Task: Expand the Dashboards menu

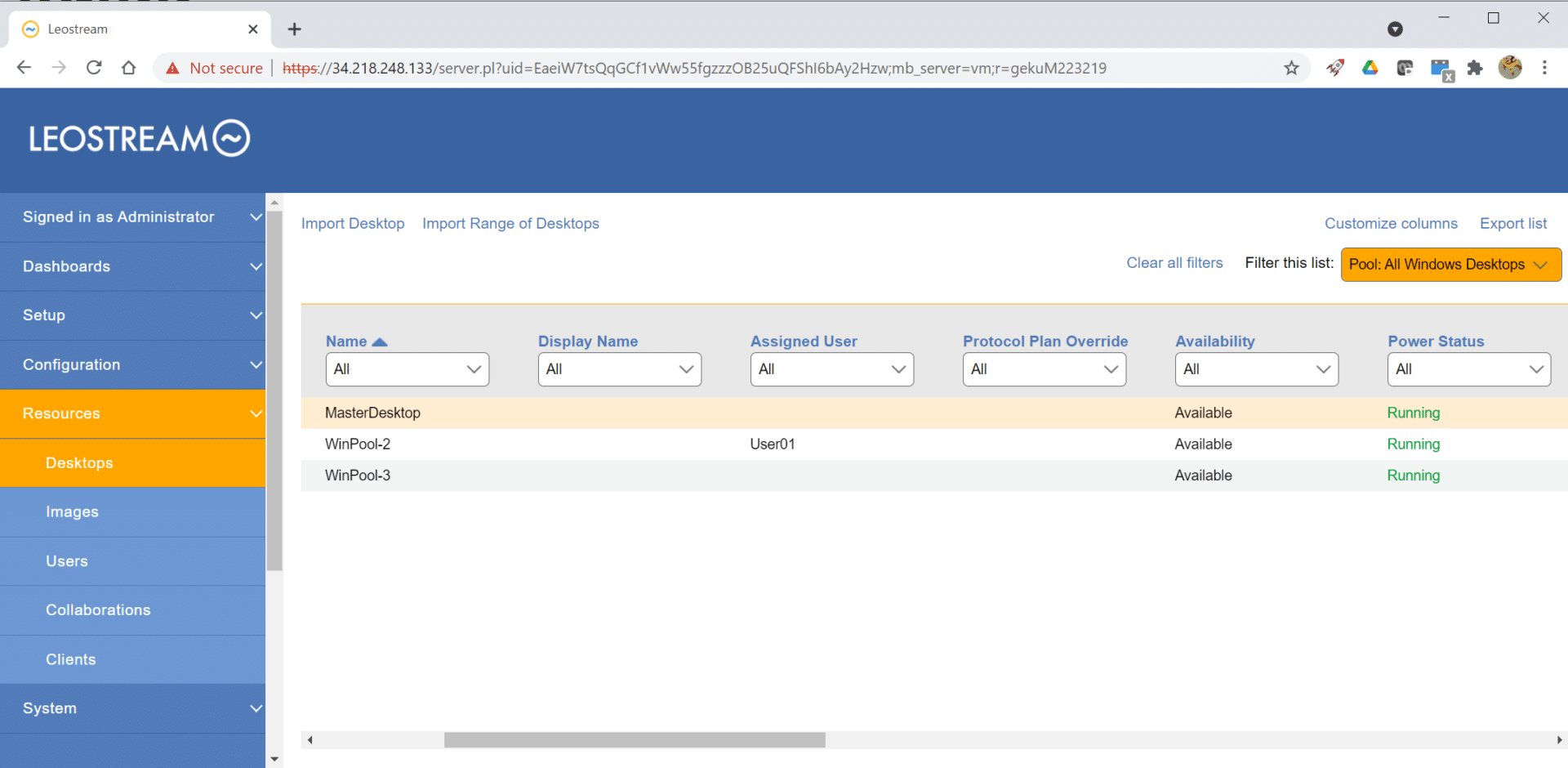Action: [132, 266]
